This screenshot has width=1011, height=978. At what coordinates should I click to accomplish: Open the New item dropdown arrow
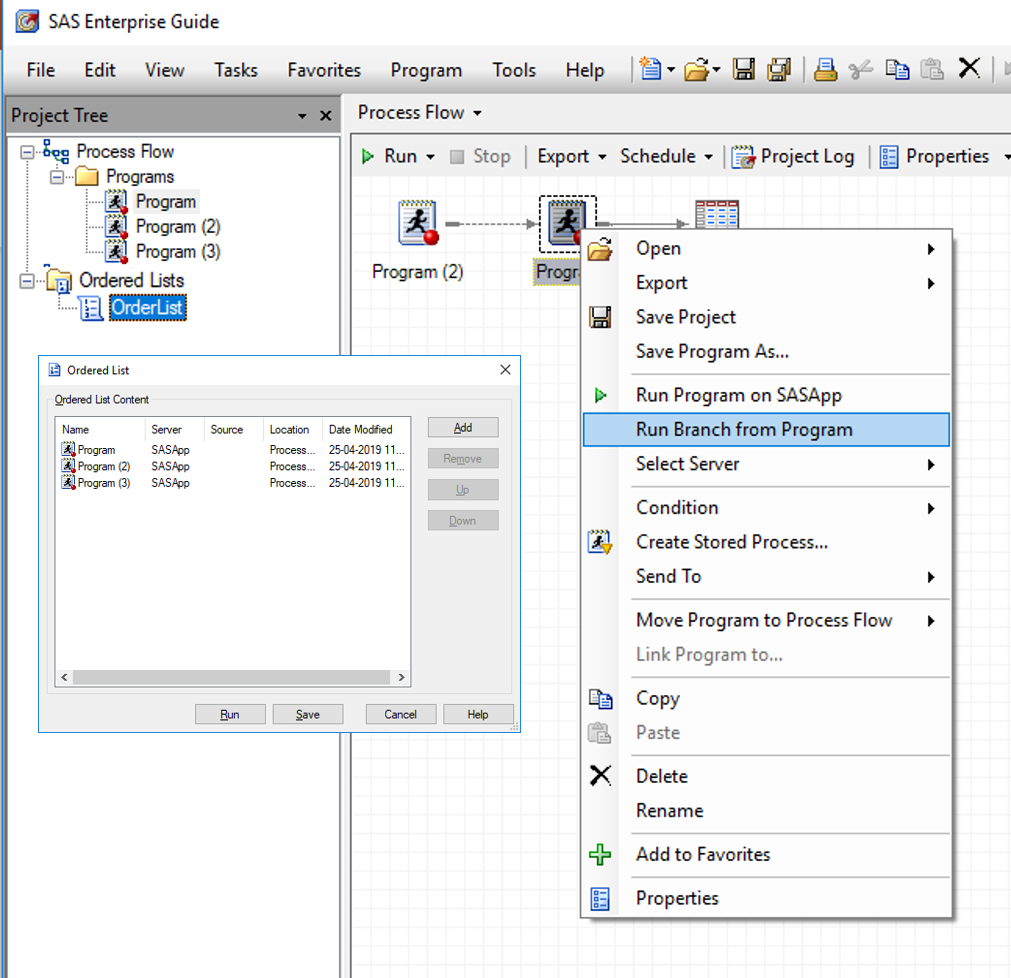pos(671,69)
